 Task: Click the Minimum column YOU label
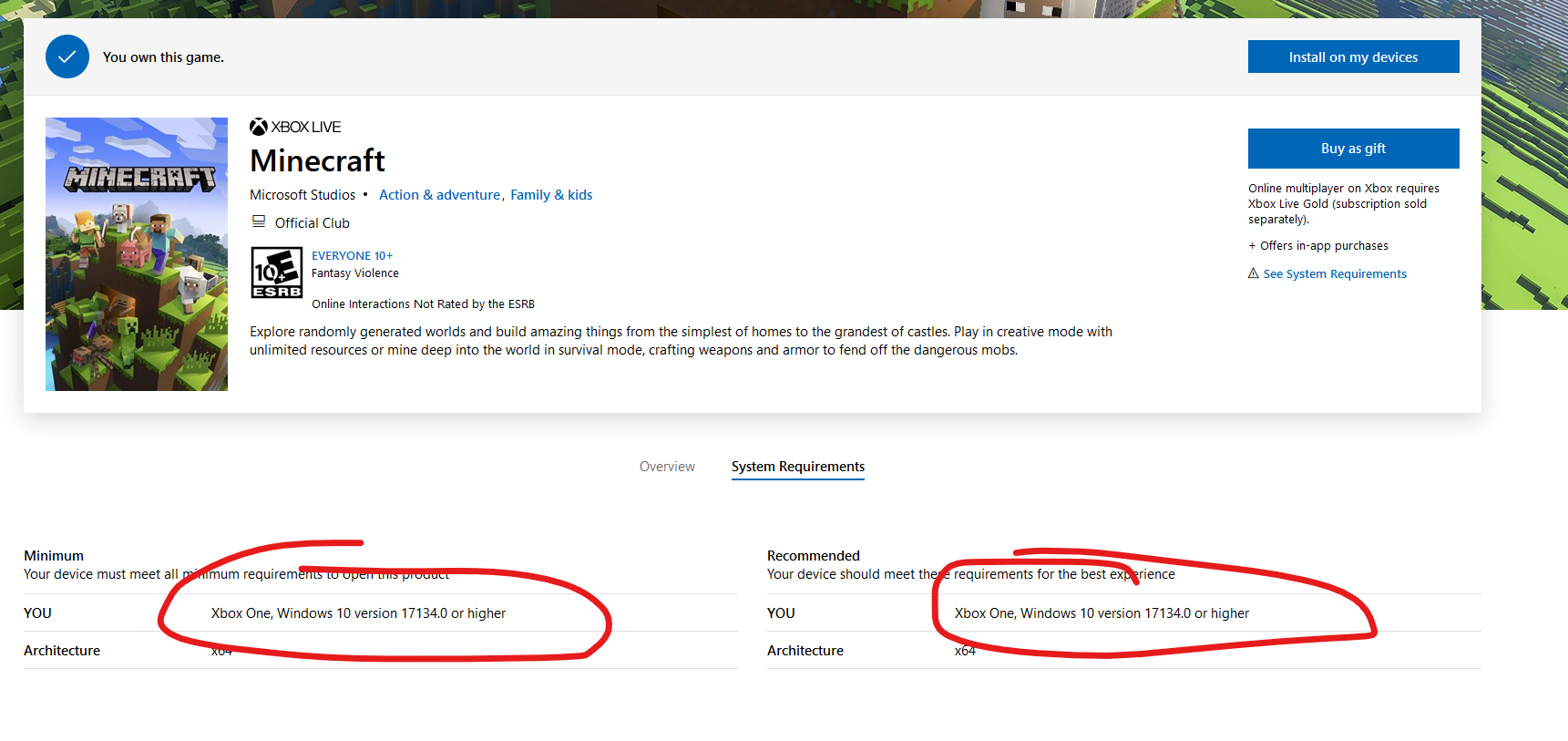(37, 613)
